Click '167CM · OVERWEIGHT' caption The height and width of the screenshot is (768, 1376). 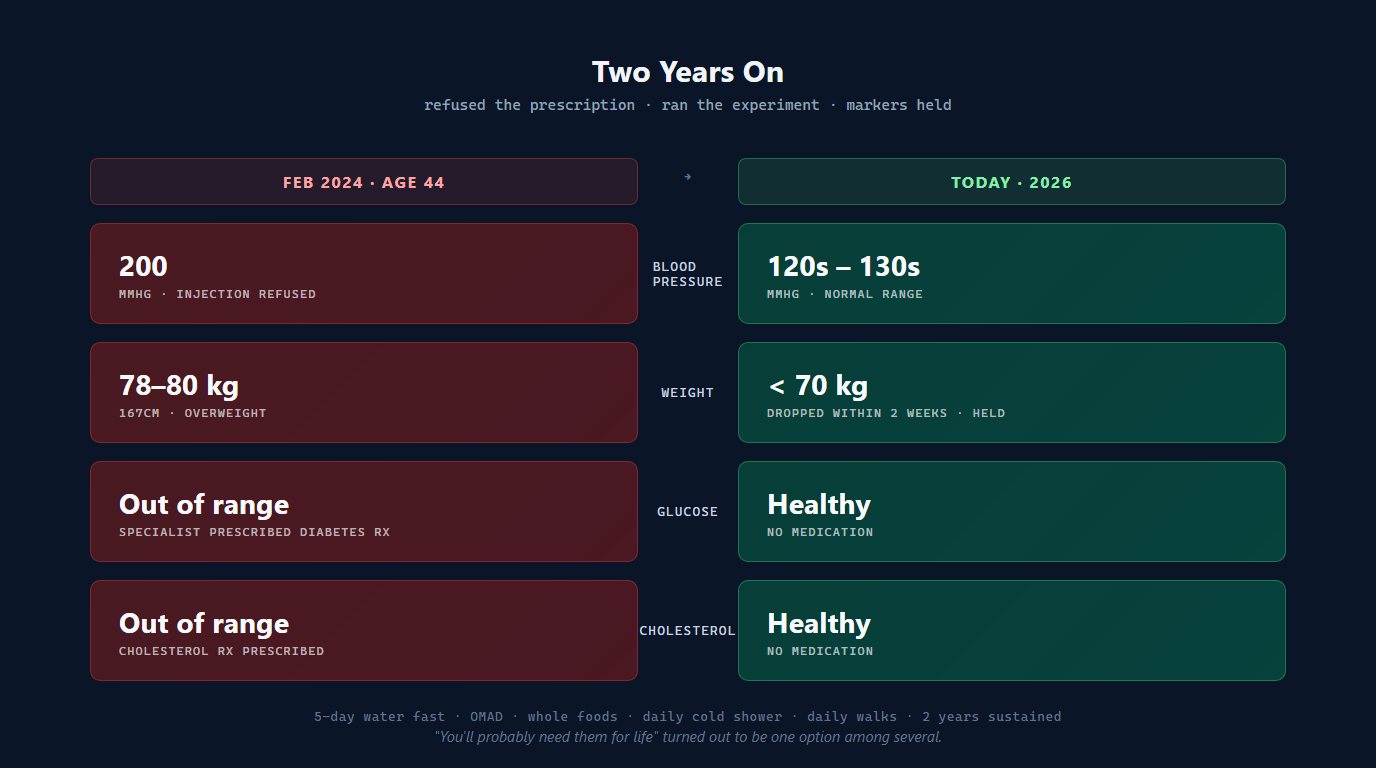(193, 413)
